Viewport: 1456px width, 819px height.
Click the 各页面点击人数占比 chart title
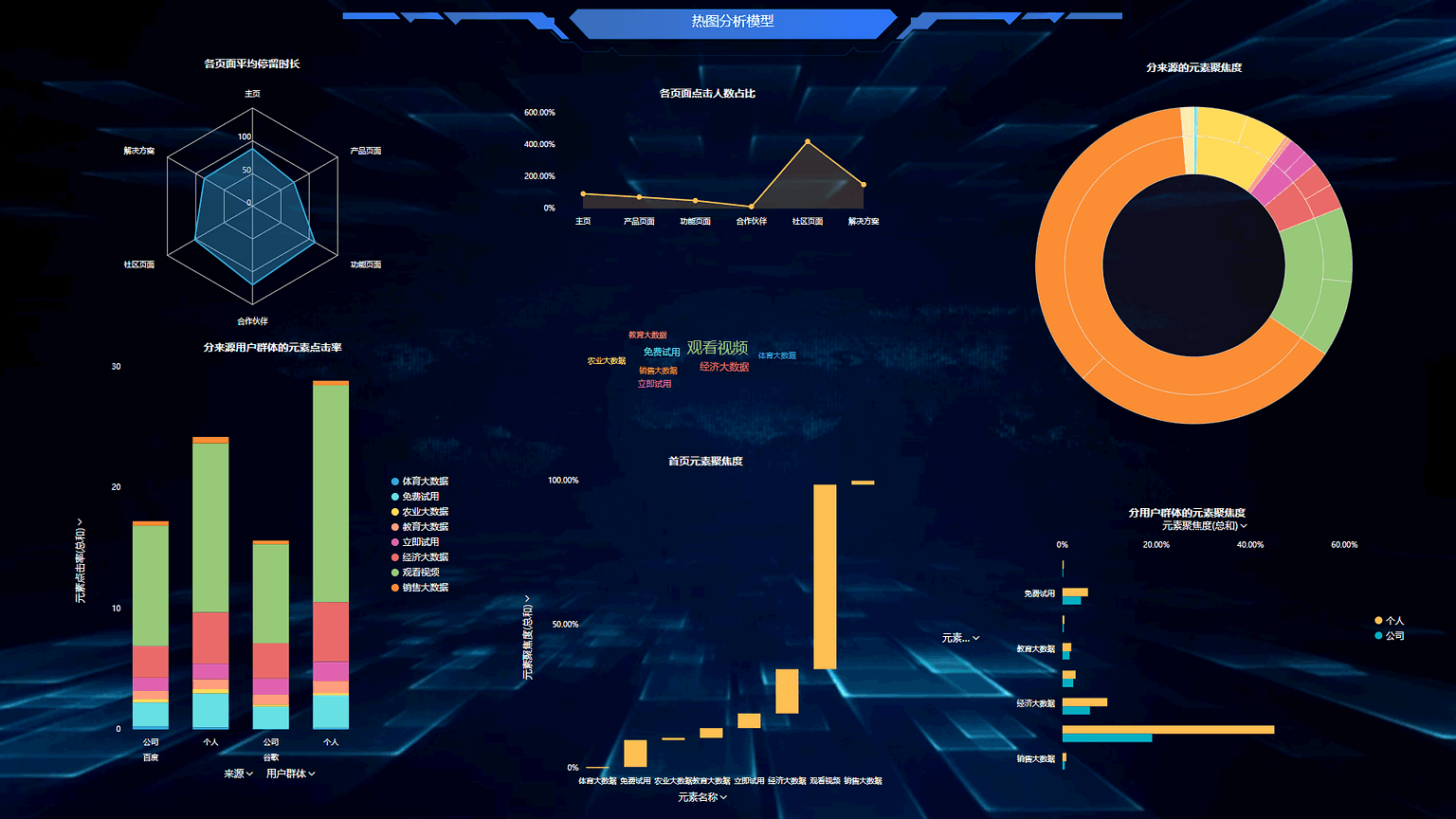coord(707,93)
